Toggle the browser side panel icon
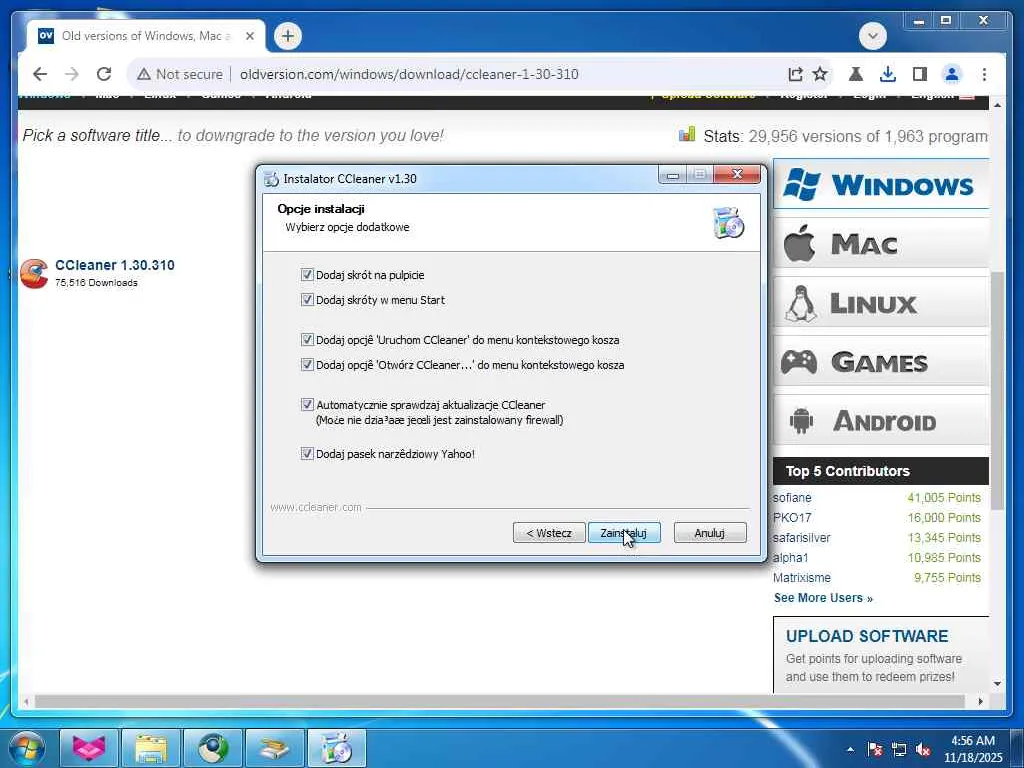Viewport: 1024px width, 768px height. point(920,74)
